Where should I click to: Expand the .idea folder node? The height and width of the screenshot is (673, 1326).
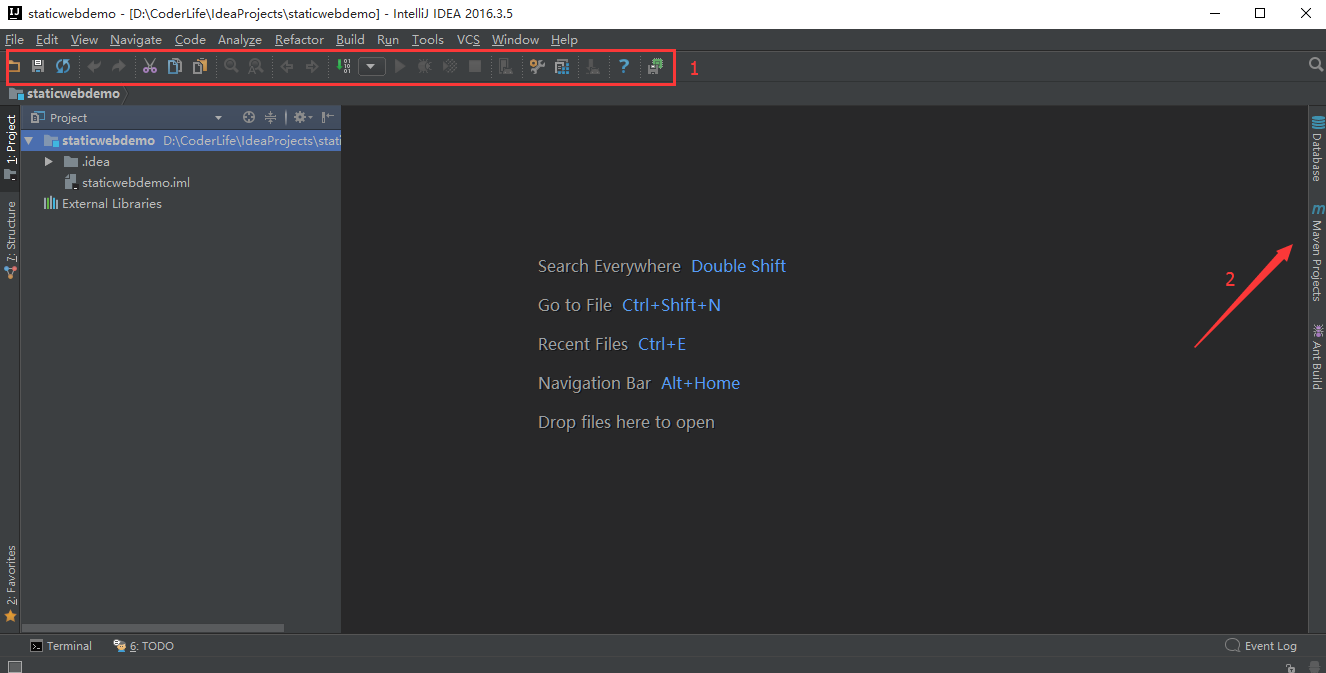click(x=48, y=161)
